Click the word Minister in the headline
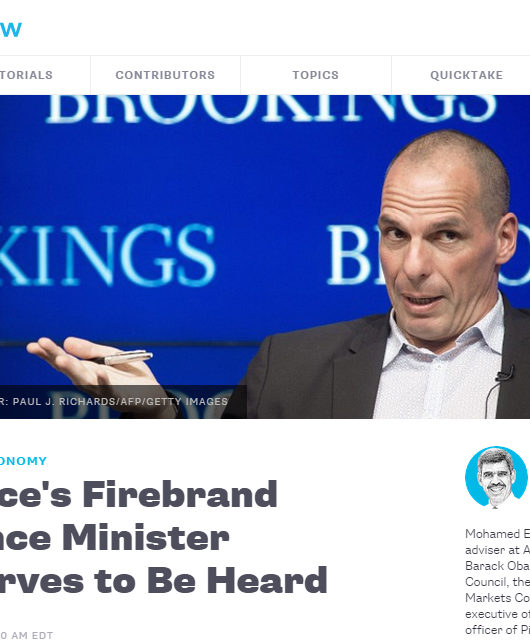Viewport: 530px width, 640px height. click(146, 538)
